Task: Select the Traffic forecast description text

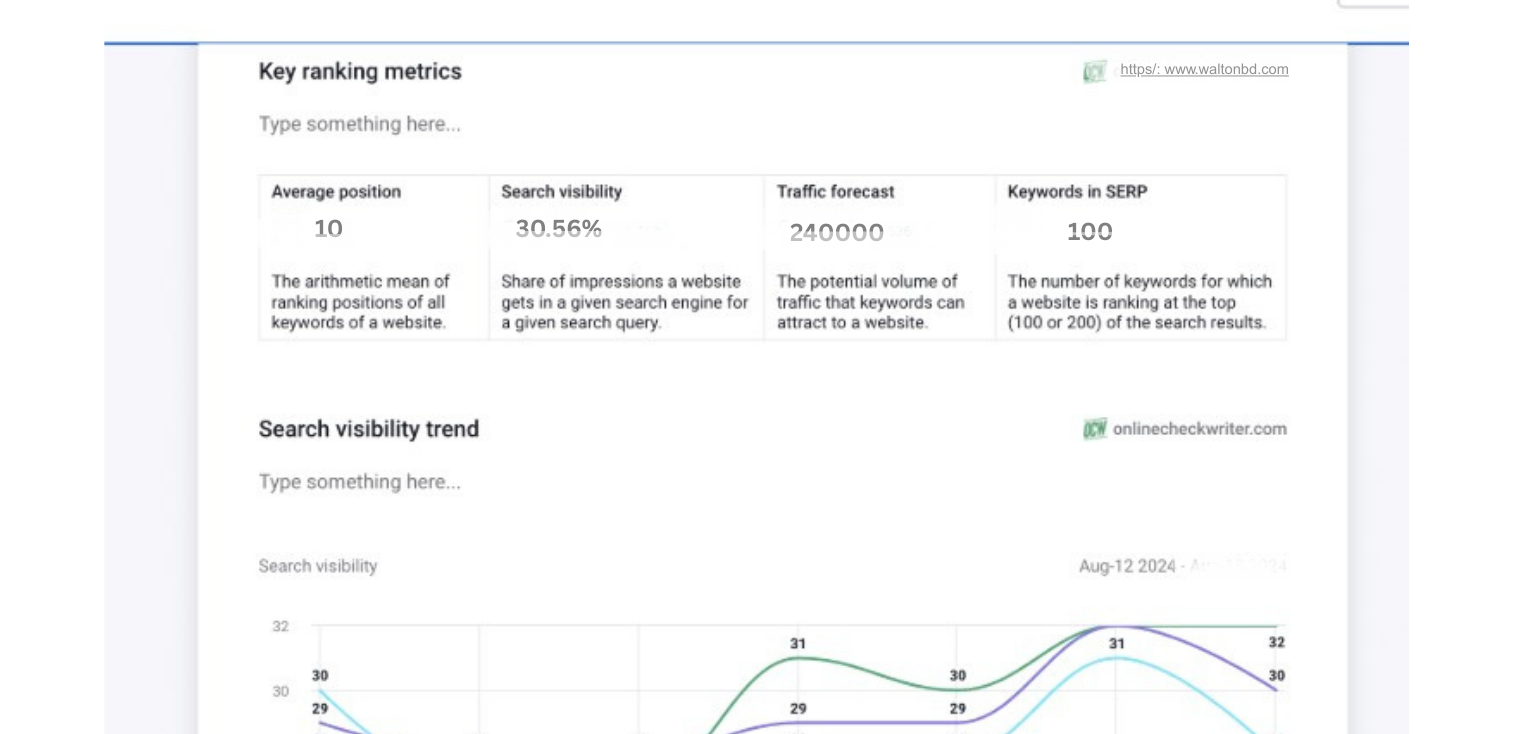Action: click(x=870, y=302)
